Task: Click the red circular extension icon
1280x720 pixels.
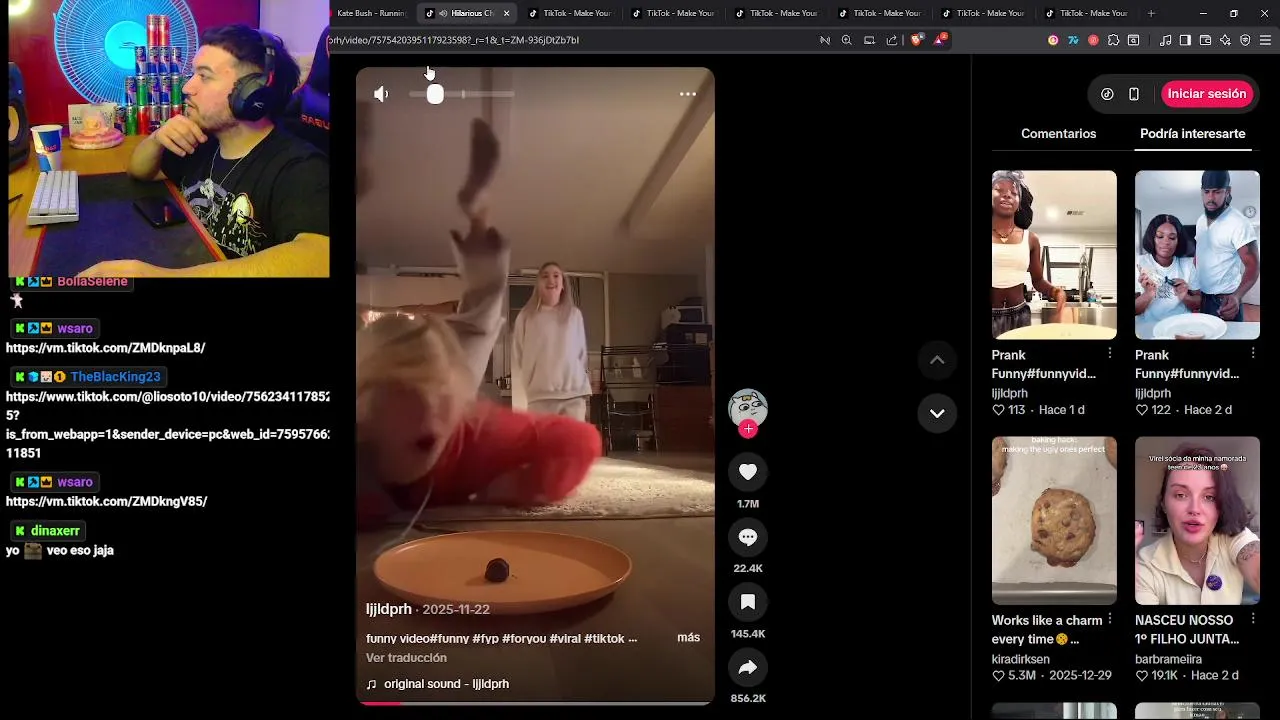Action: pos(1093,40)
